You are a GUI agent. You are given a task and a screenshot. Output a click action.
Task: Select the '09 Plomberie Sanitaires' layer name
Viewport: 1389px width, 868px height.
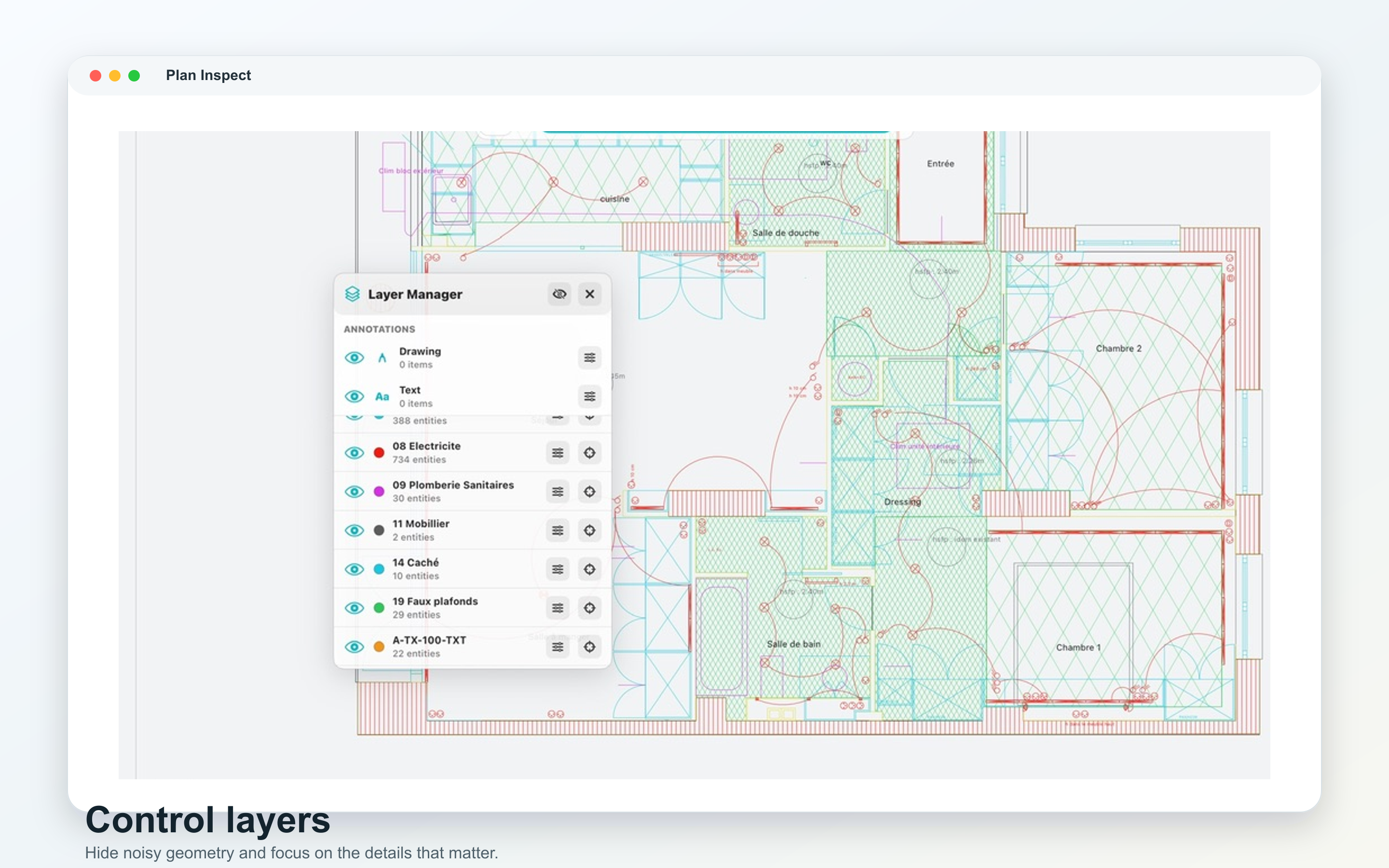click(x=453, y=485)
